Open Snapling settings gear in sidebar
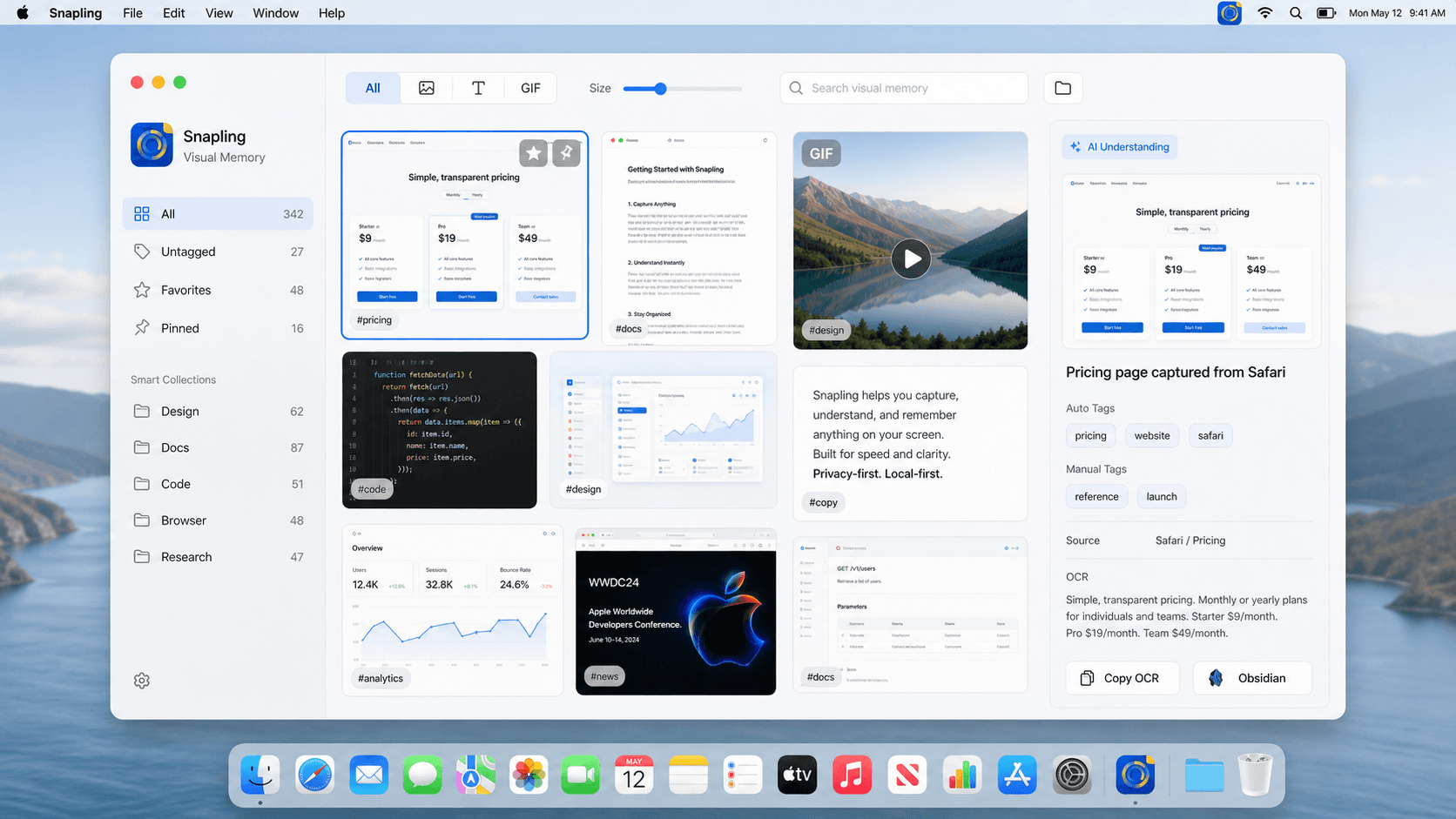Viewport: 1456px width, 819px height. [x=142, y=681]
